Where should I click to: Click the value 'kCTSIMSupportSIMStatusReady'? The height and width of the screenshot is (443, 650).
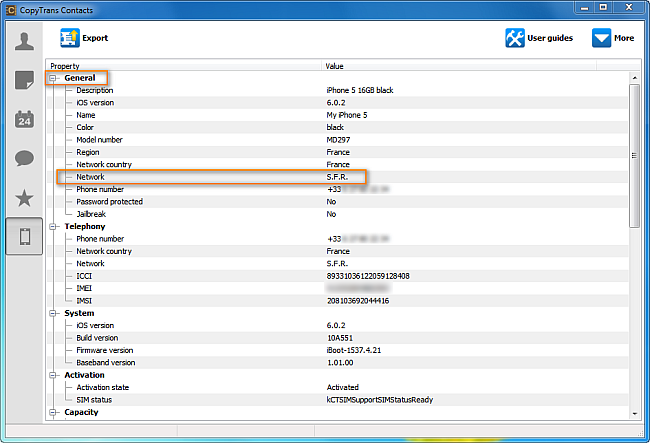coord(380,400)
